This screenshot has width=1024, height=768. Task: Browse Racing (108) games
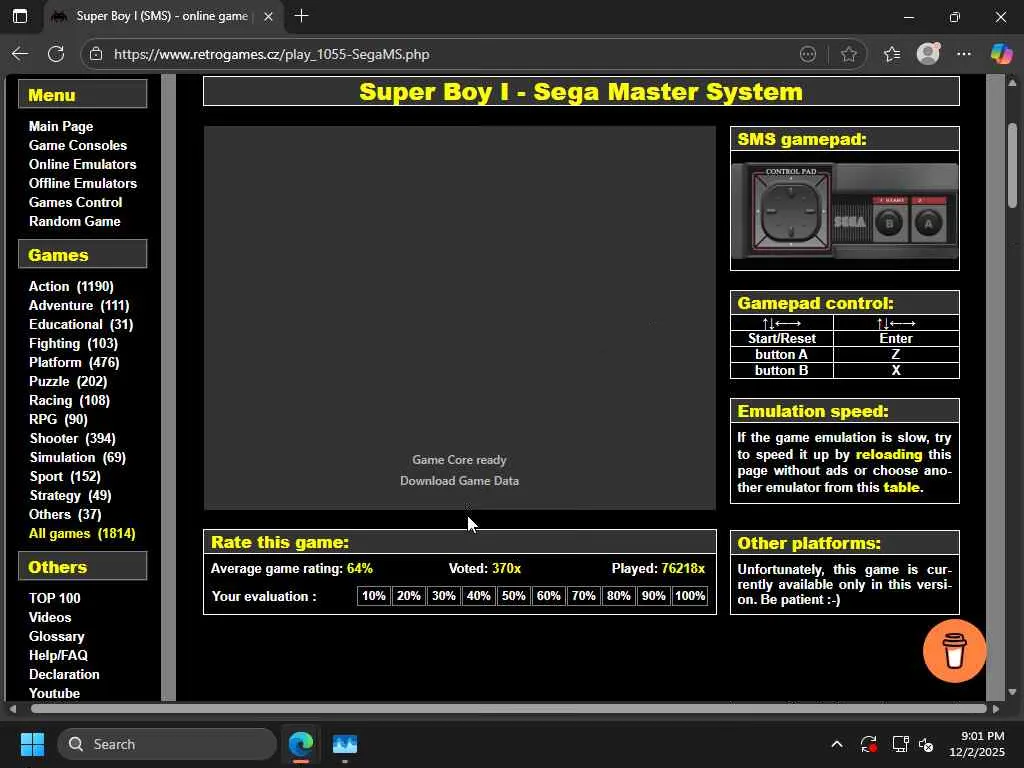click(69, 400)
